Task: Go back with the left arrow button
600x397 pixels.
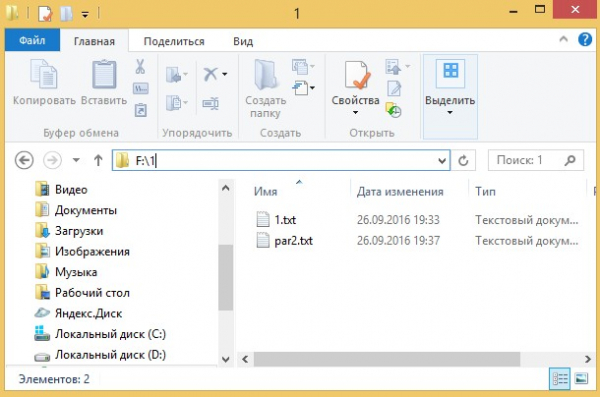Action: tap(24, 160)
